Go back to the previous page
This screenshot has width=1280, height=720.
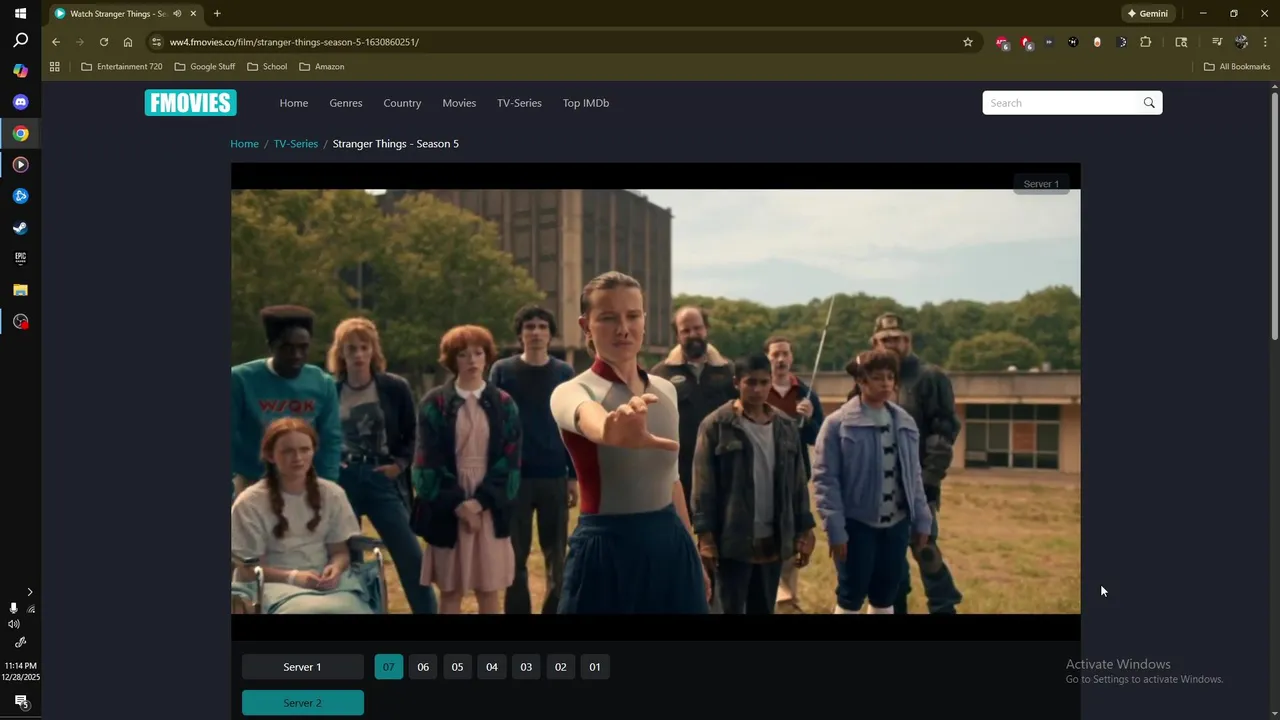(x=56, y=42)
